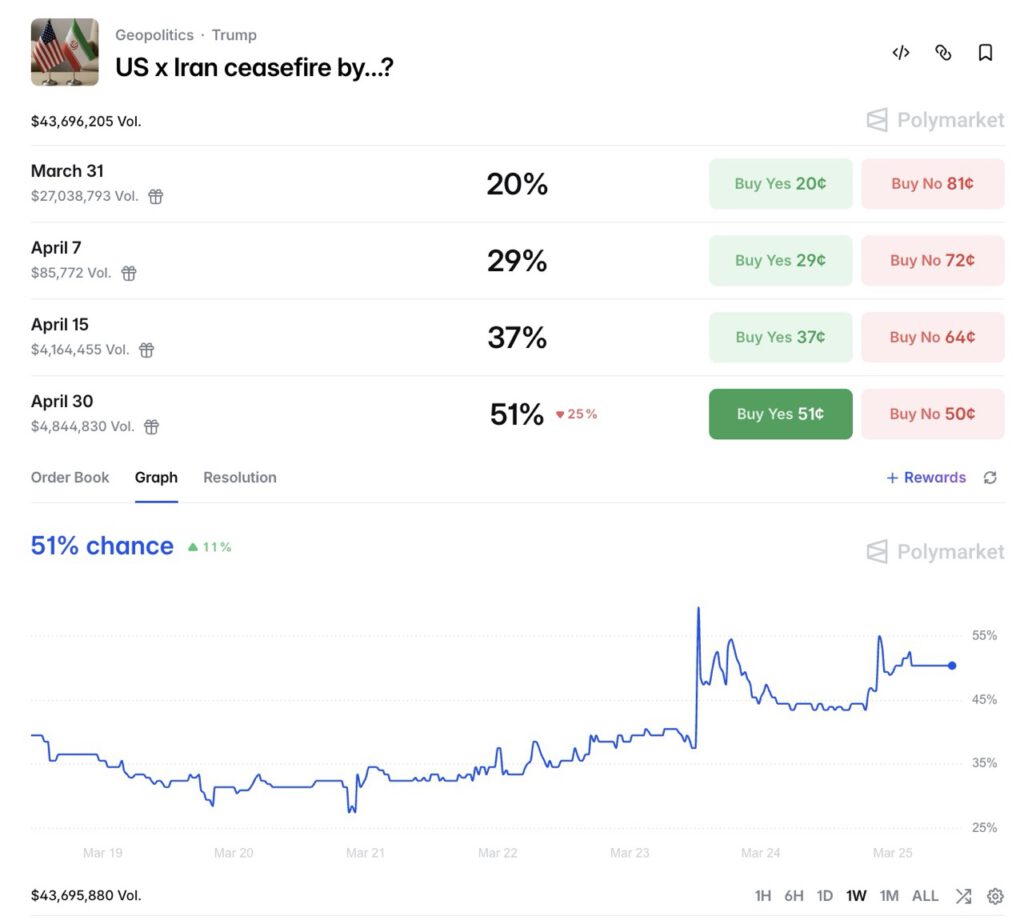Click the compare/shuffle chart icon
Screen dimensions: 1024x920
[963, 896]
